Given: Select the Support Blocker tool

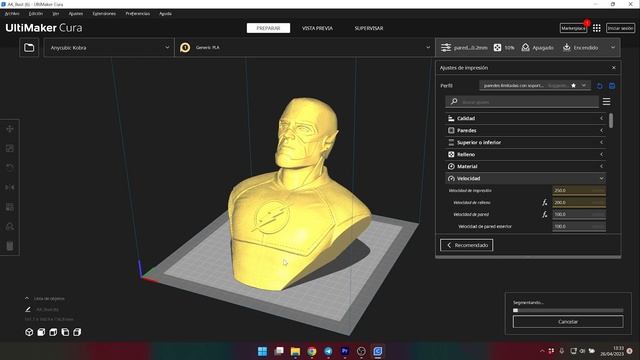Looking at the screenshot, I should pos(10,226).
